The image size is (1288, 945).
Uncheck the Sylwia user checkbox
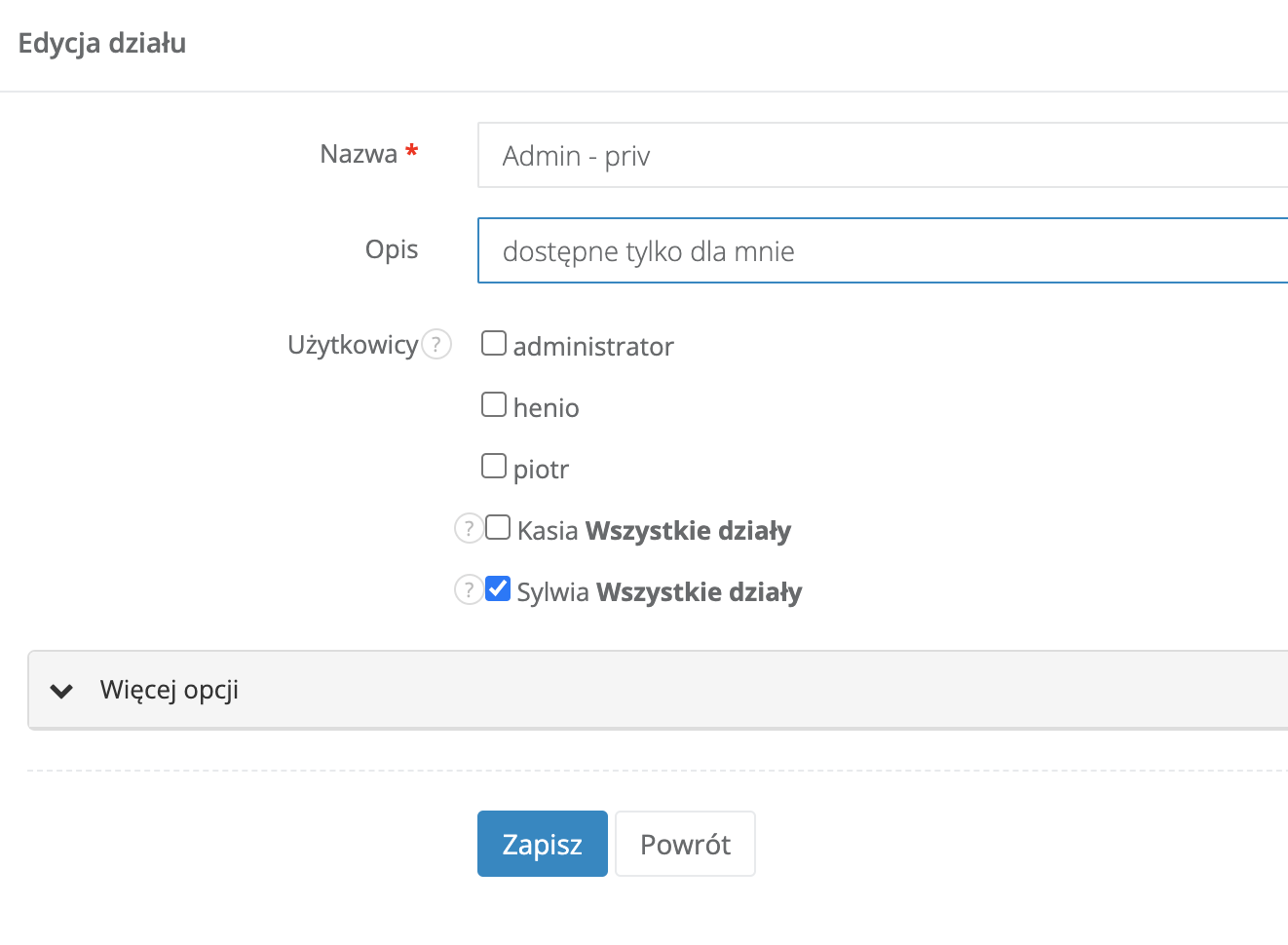(x=498, y=589)
